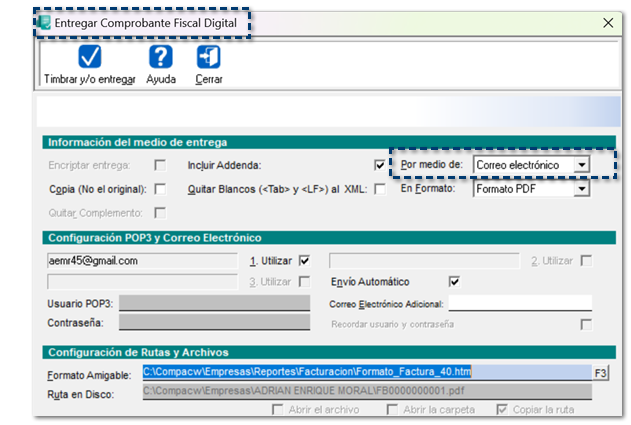Disable the Envío Automático checkbox
Image resolution: width=631 pixels, height=425 pixels.
(x=454, y=282)
